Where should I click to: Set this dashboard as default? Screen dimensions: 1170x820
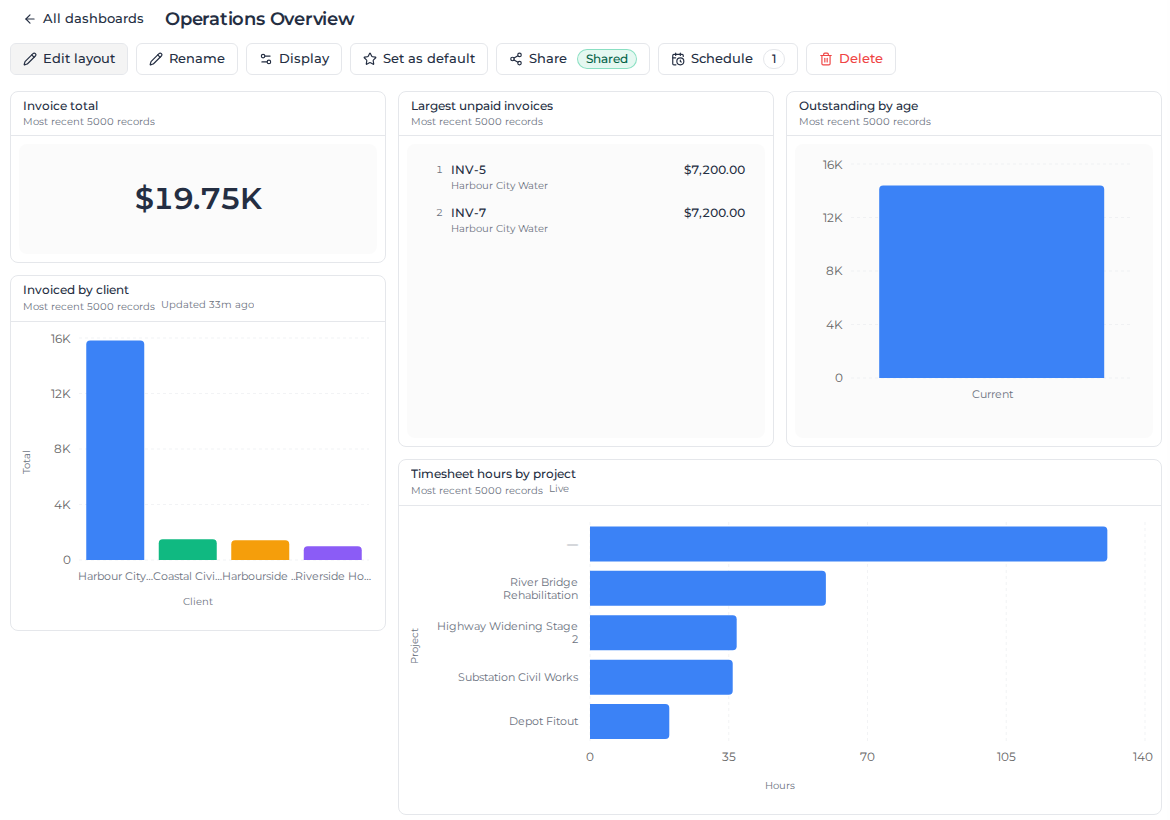(x=419, y=59)
